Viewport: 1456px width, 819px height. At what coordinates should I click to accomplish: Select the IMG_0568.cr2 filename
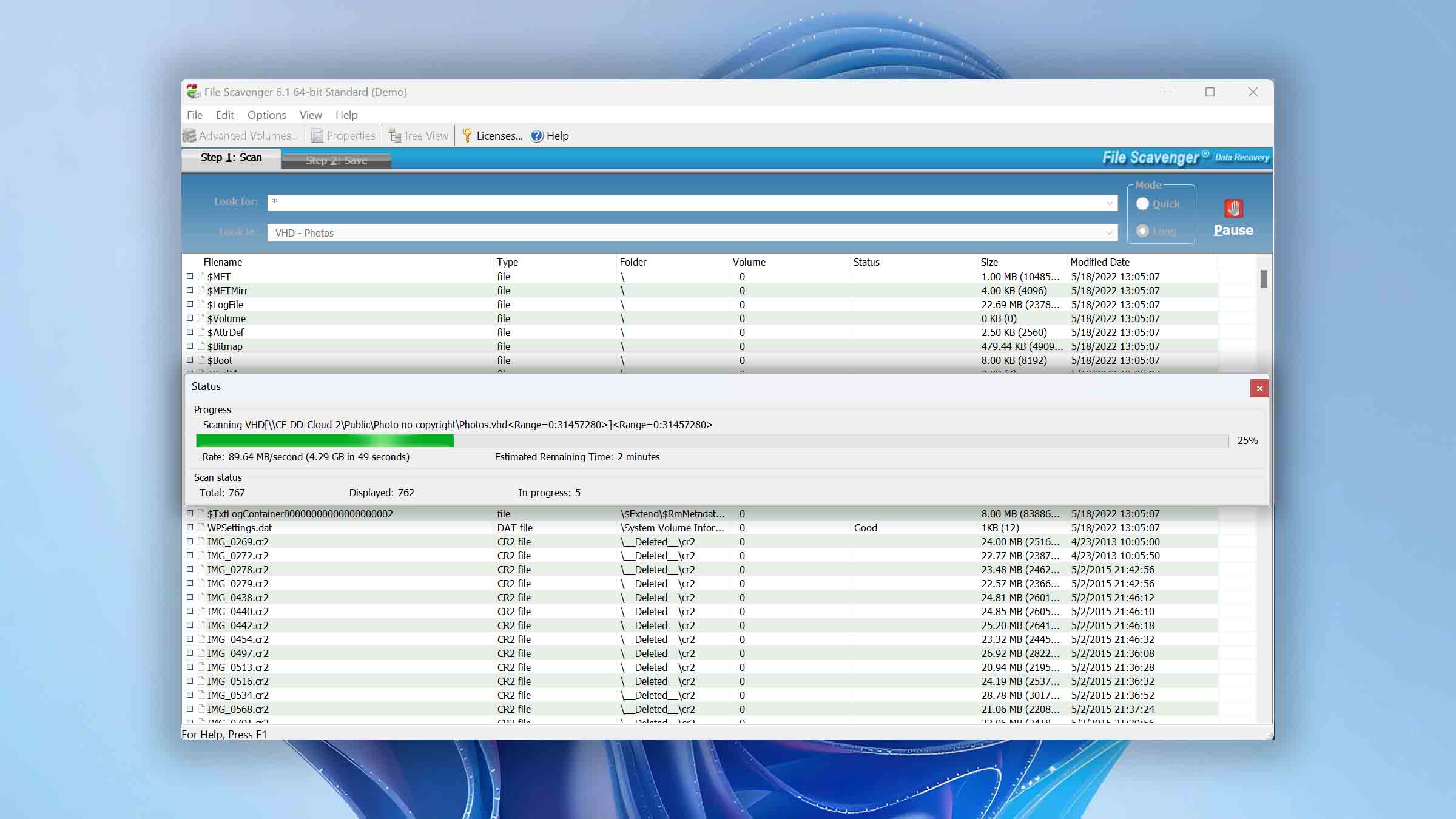[238, 709]
